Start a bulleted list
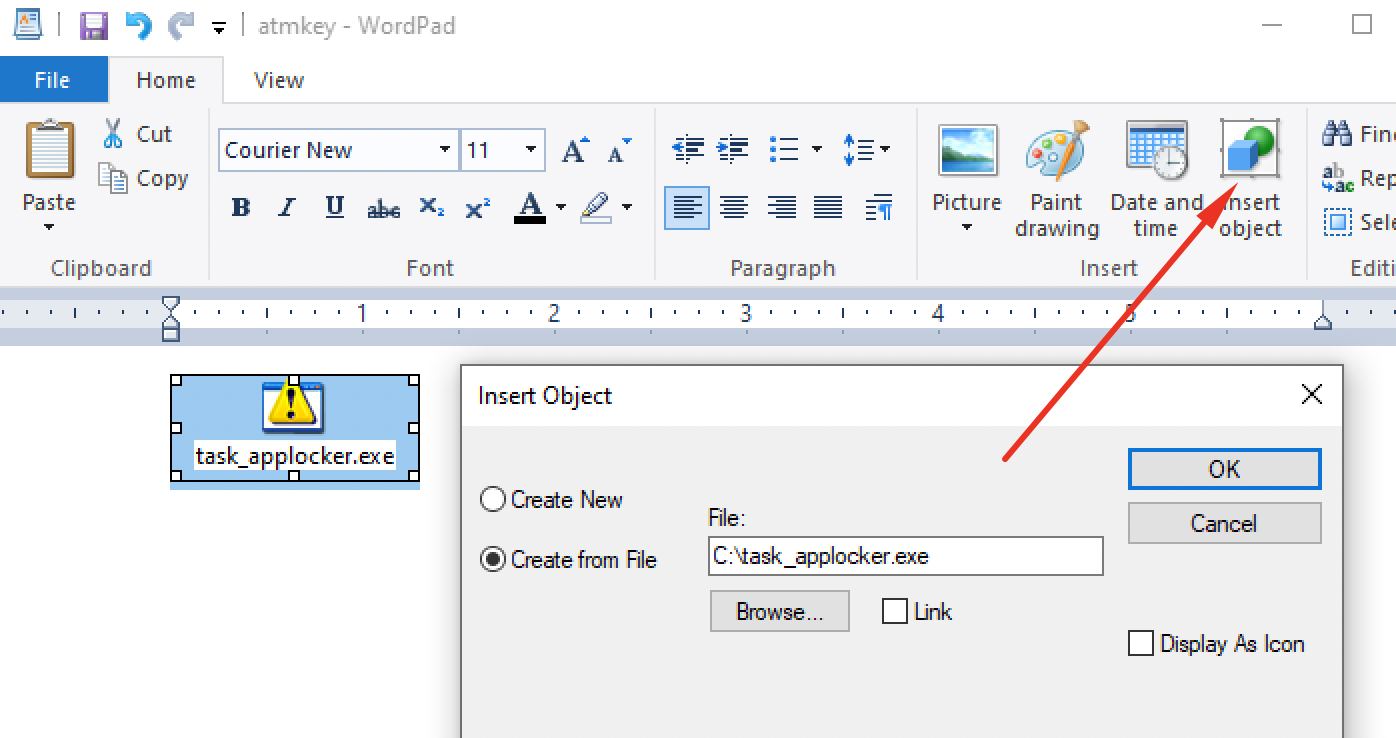The width and height of the screenshot is (1396, 738). [784, 150]
